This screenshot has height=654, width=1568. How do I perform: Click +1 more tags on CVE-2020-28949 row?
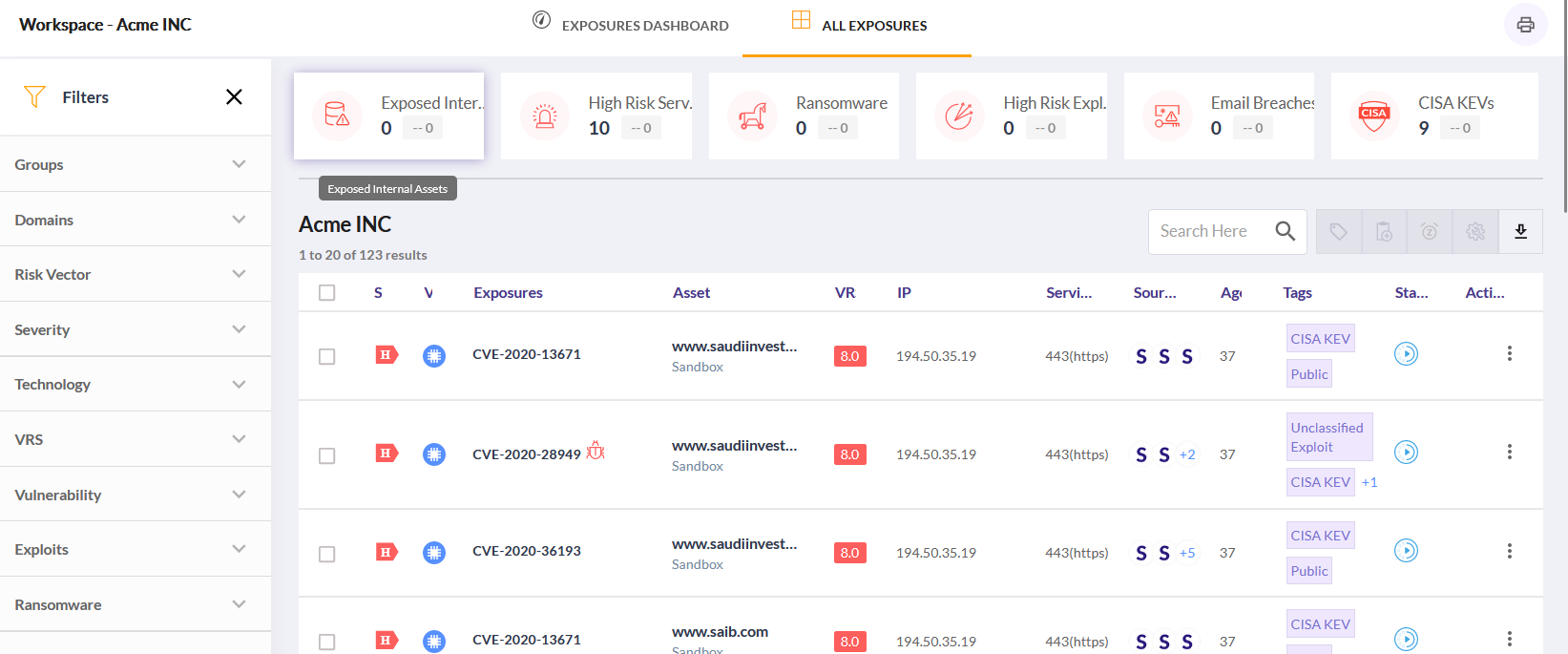[x=1369, y=482]
